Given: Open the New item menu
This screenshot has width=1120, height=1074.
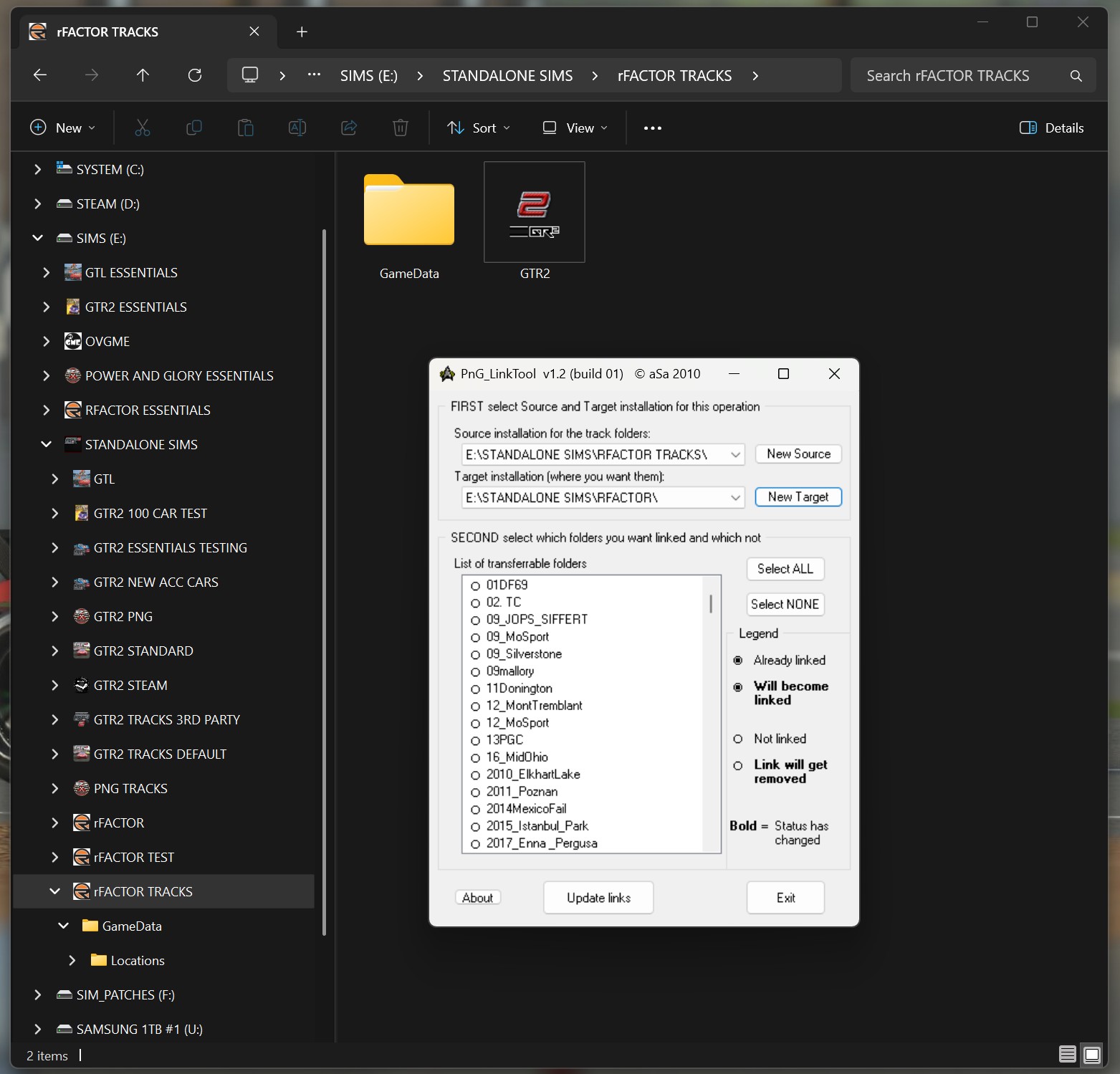Looking at the screenshot, I should click(62, 128).
